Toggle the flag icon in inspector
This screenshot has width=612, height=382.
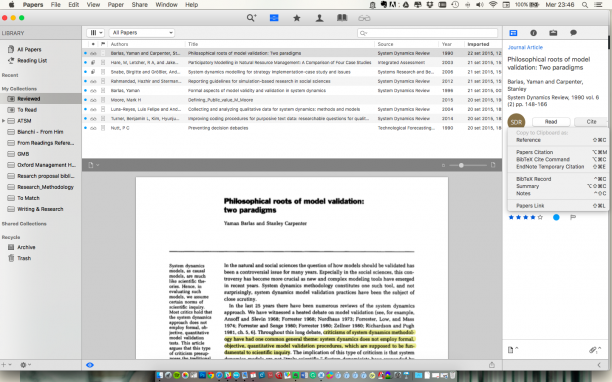[x=573, y=217]
